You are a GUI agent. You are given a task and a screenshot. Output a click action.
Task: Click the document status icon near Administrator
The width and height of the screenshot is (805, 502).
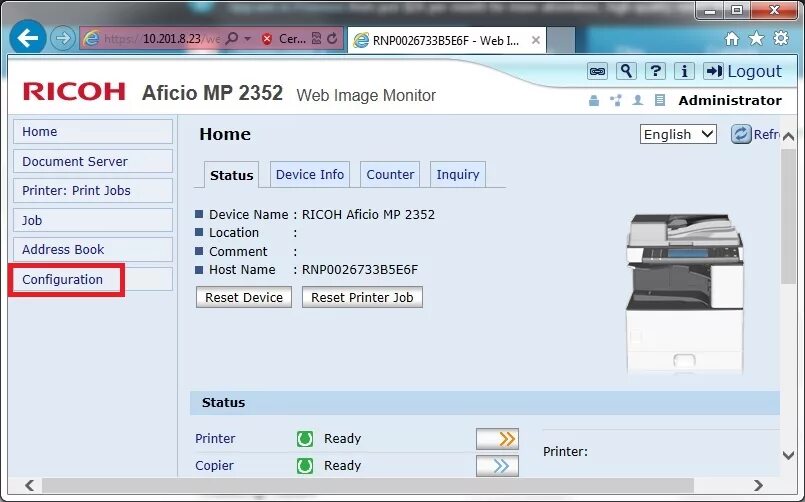point(660,100)
